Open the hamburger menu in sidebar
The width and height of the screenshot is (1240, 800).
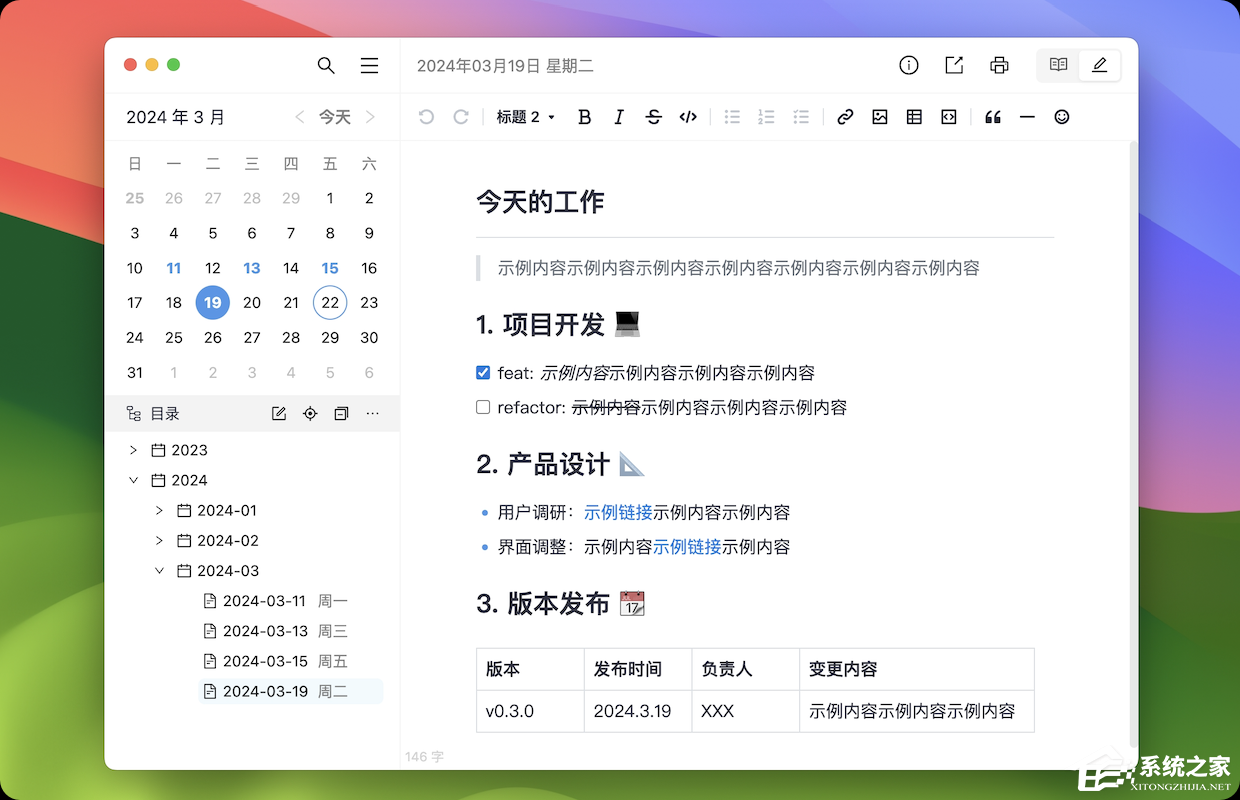[x=369, y=65]
